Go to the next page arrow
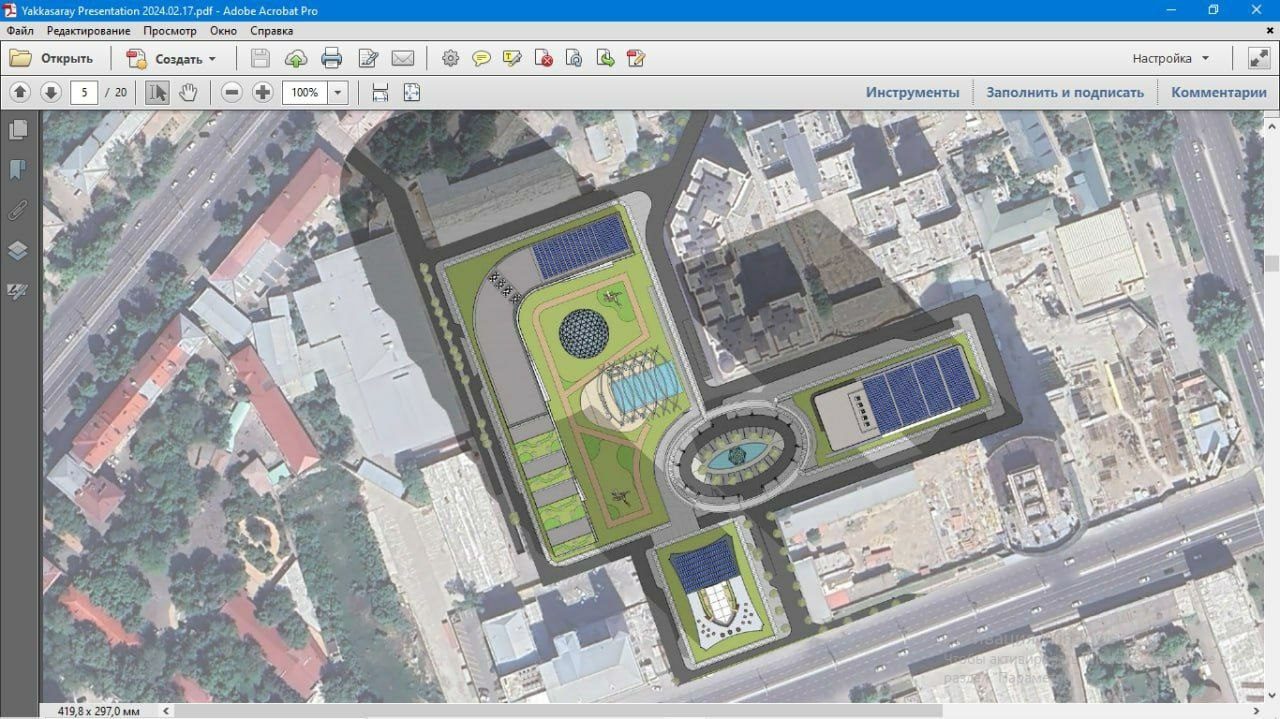The height and width of the screenshot is (719, 1280). (x=51, y=92)
